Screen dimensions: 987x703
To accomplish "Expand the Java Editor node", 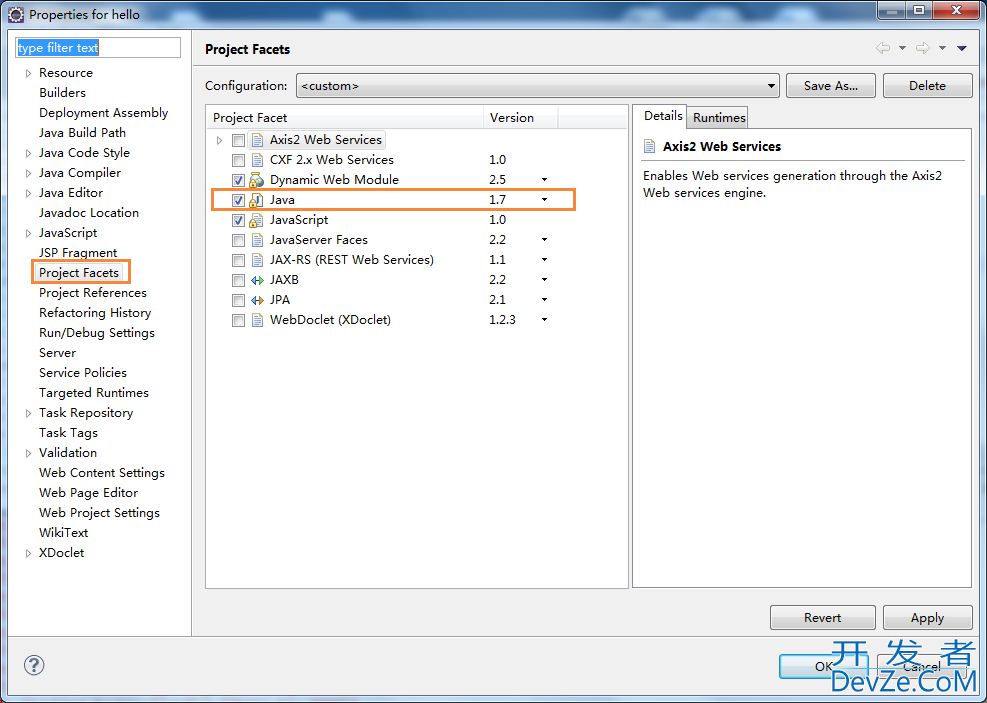I will pos(28,193).
